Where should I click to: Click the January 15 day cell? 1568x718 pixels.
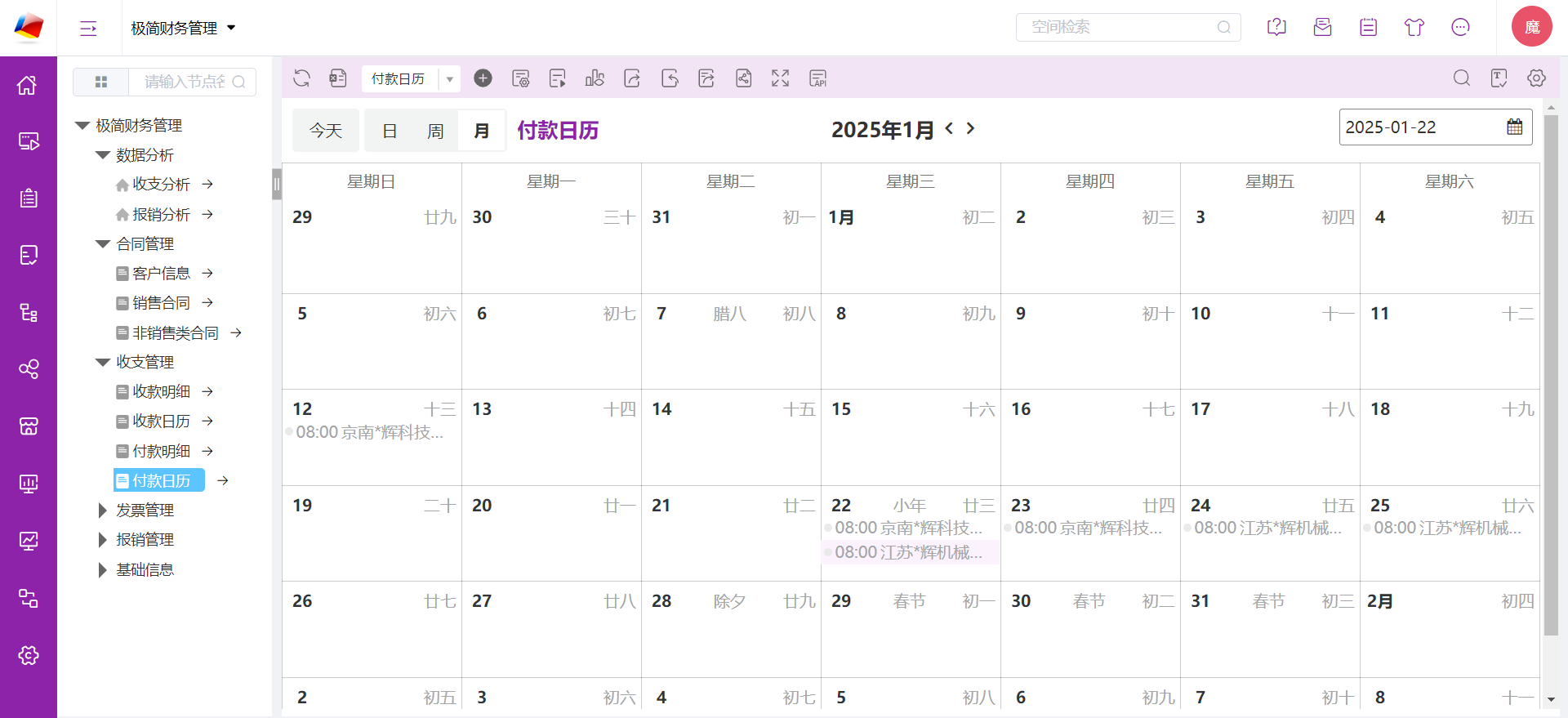pos(911,438)
